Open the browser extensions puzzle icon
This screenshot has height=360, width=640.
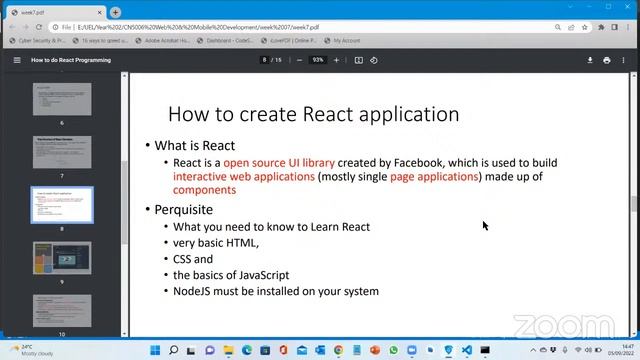pos(601,27)
